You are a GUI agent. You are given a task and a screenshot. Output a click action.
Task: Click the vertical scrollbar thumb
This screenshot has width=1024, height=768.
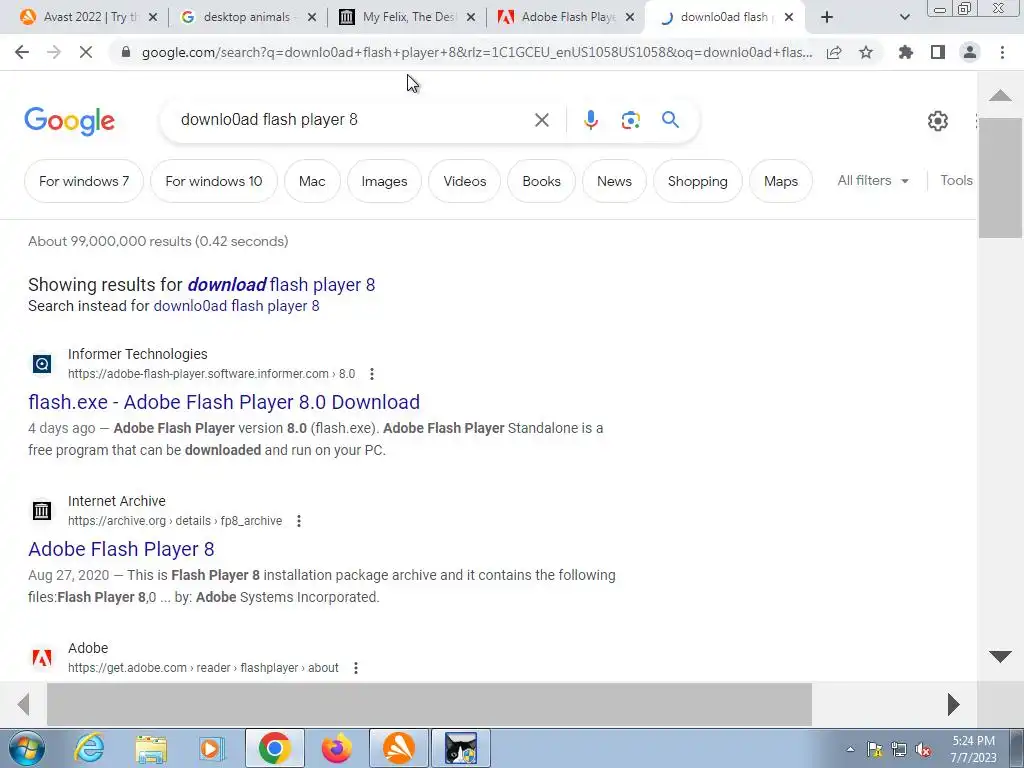click(1000, 178)
